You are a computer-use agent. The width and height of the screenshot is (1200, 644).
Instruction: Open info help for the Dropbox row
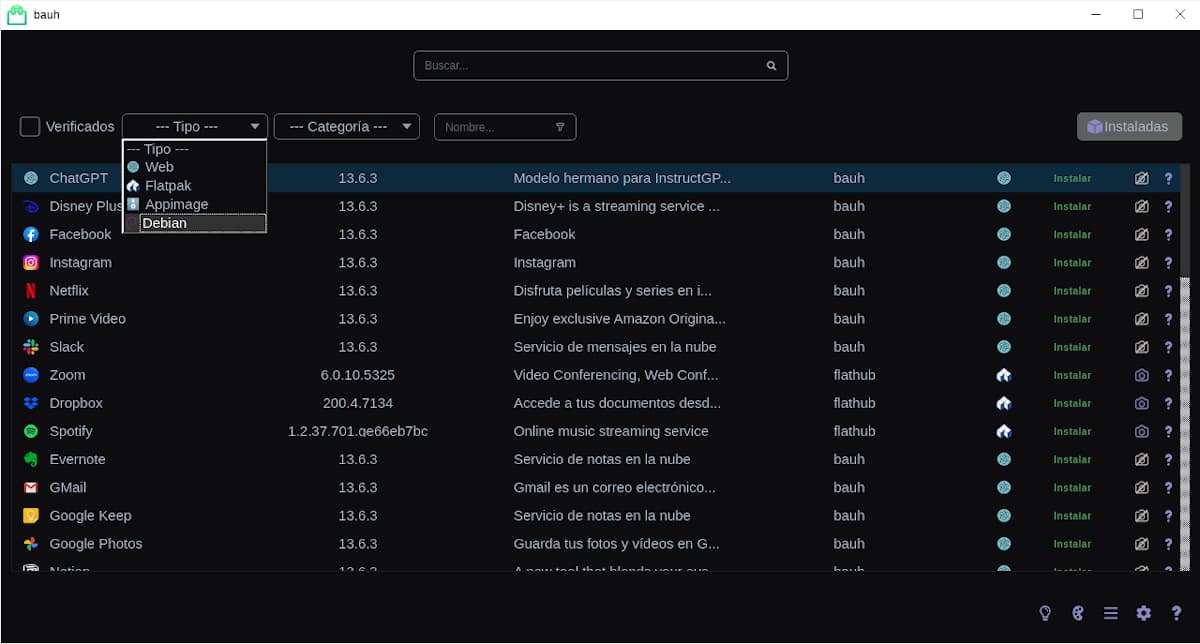1168,403
